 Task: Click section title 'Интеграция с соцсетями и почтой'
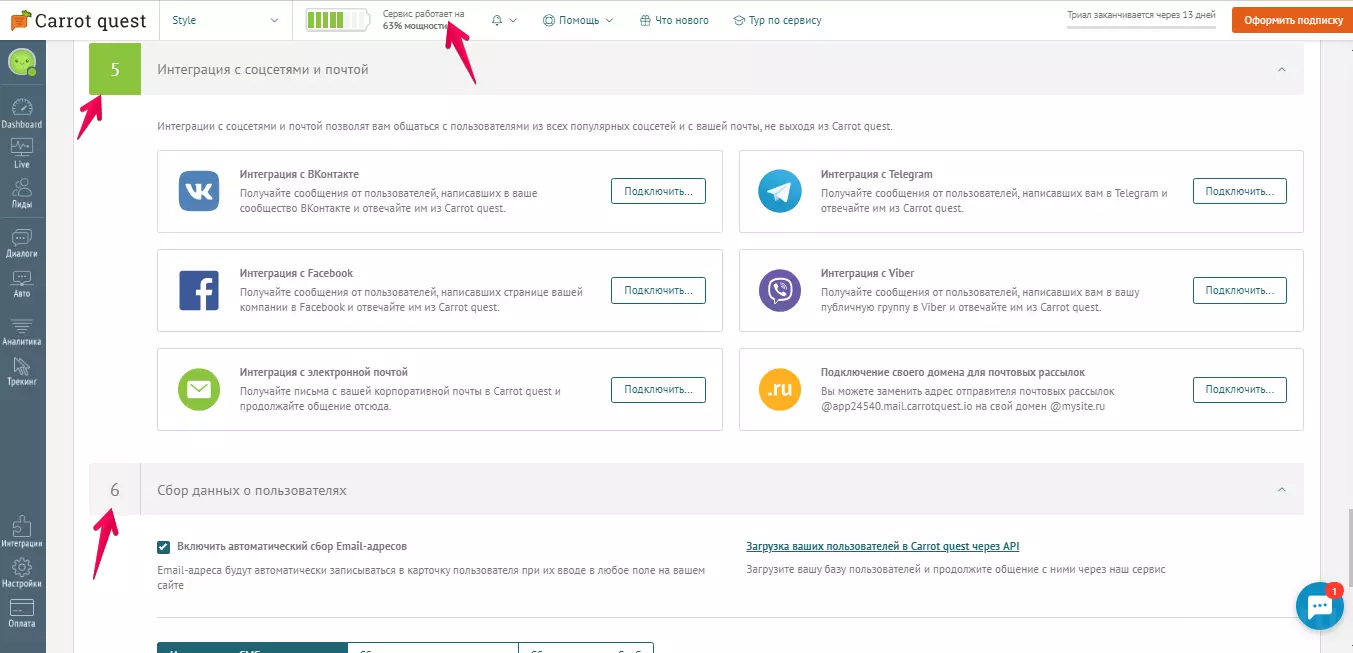tap(263, 70)
